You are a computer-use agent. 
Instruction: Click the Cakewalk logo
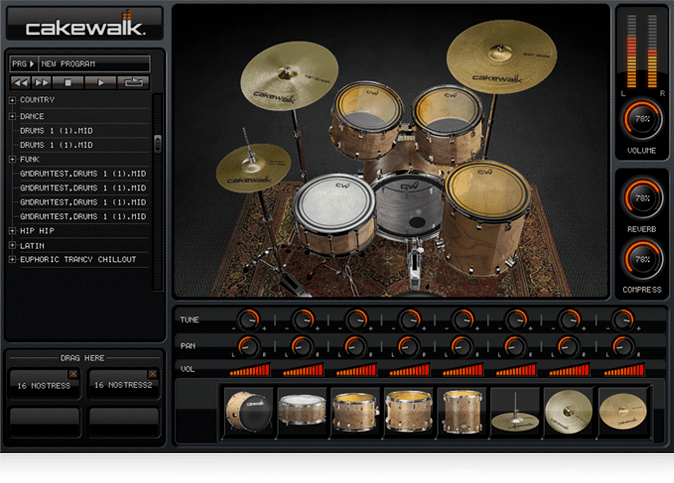[x=85, y=25]
